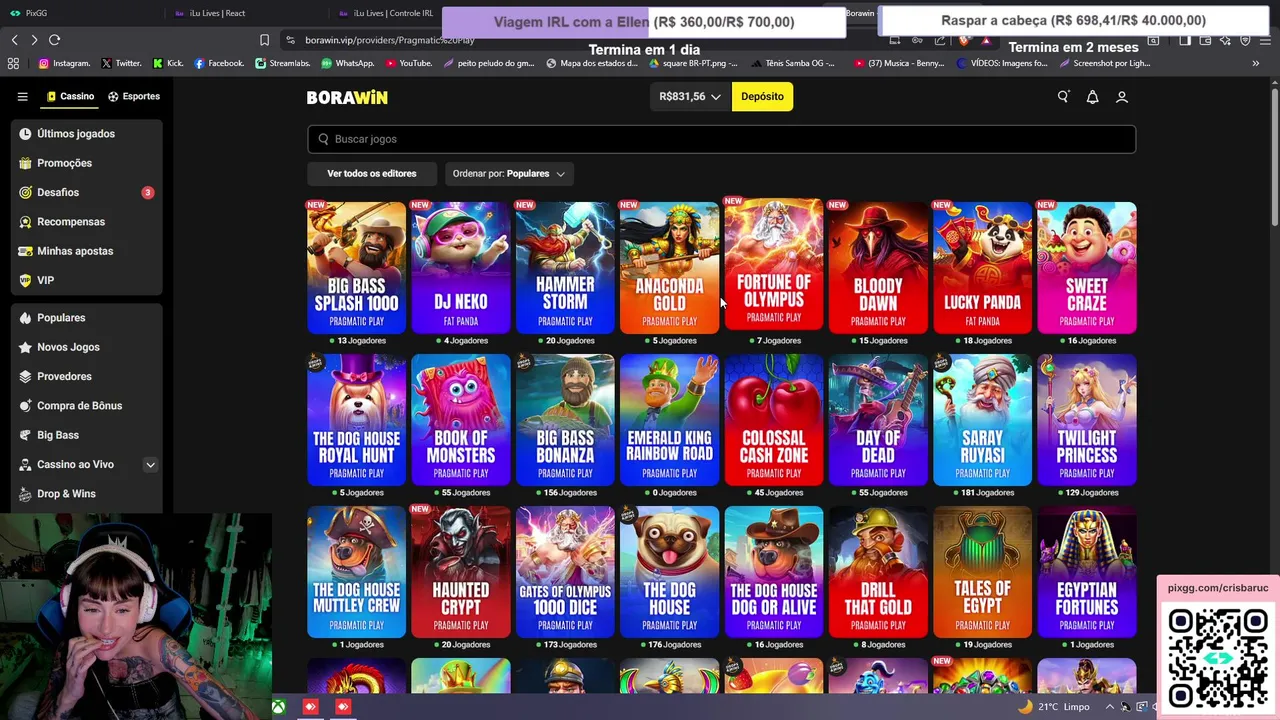Open Recompensas in sidebar
The width and height of the screenshot is (1280, 720).
86,222
